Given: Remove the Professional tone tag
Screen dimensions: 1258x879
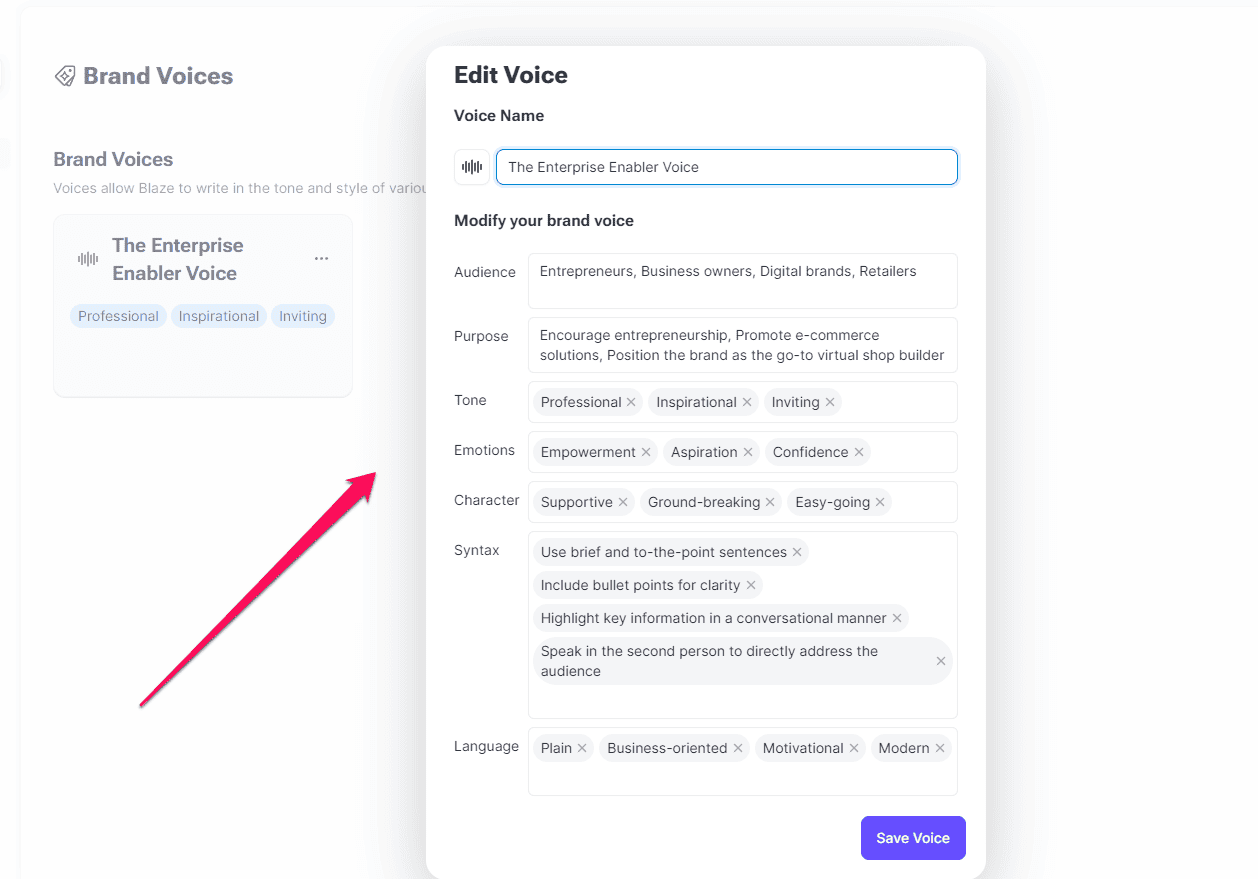Looking at the screenshot, I should point(631,402).
